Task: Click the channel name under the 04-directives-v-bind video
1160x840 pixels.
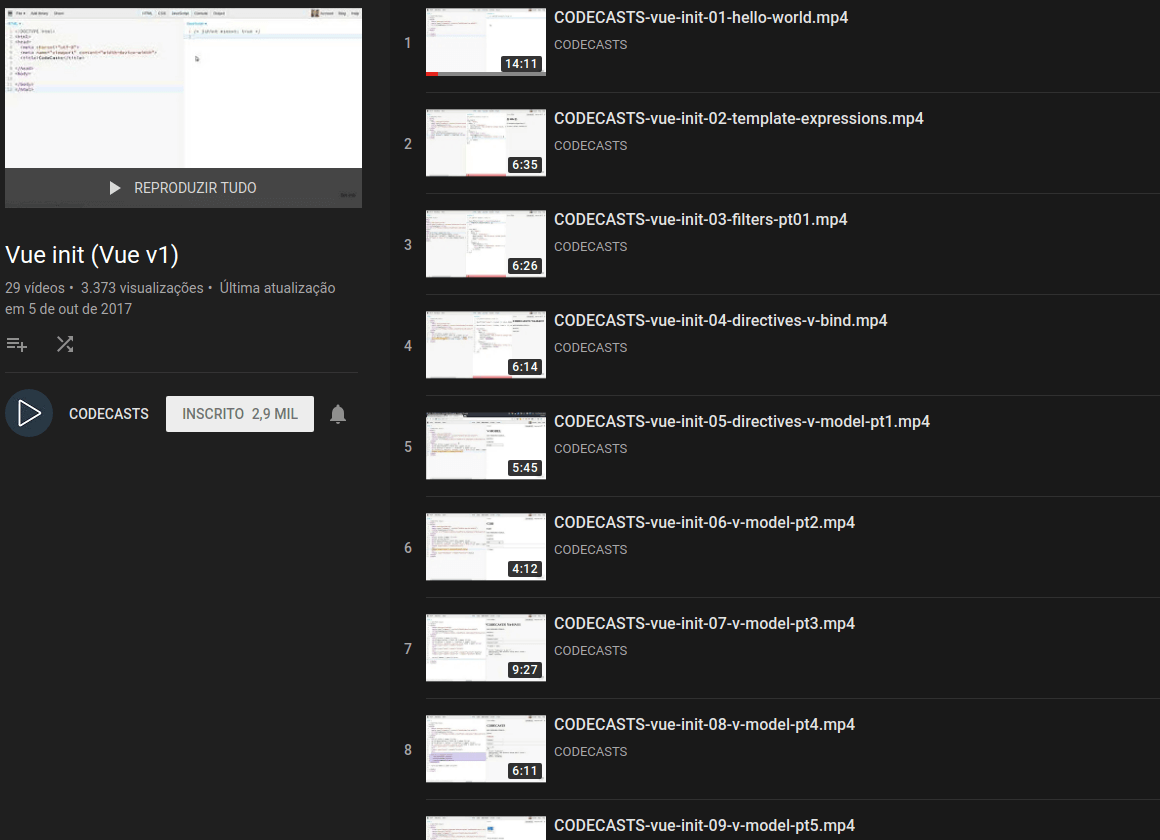Action: pos(590,348)
